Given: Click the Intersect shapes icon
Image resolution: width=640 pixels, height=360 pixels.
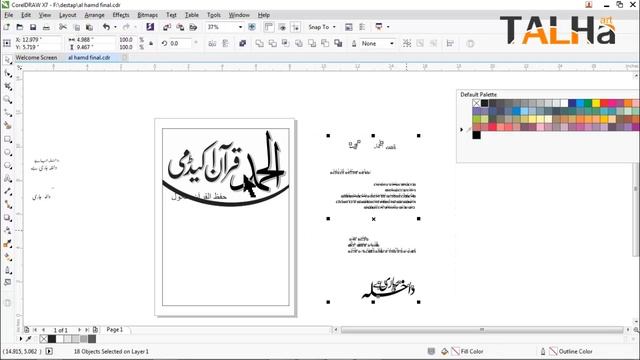Looking at the screenshot, I should click(286, 43).
